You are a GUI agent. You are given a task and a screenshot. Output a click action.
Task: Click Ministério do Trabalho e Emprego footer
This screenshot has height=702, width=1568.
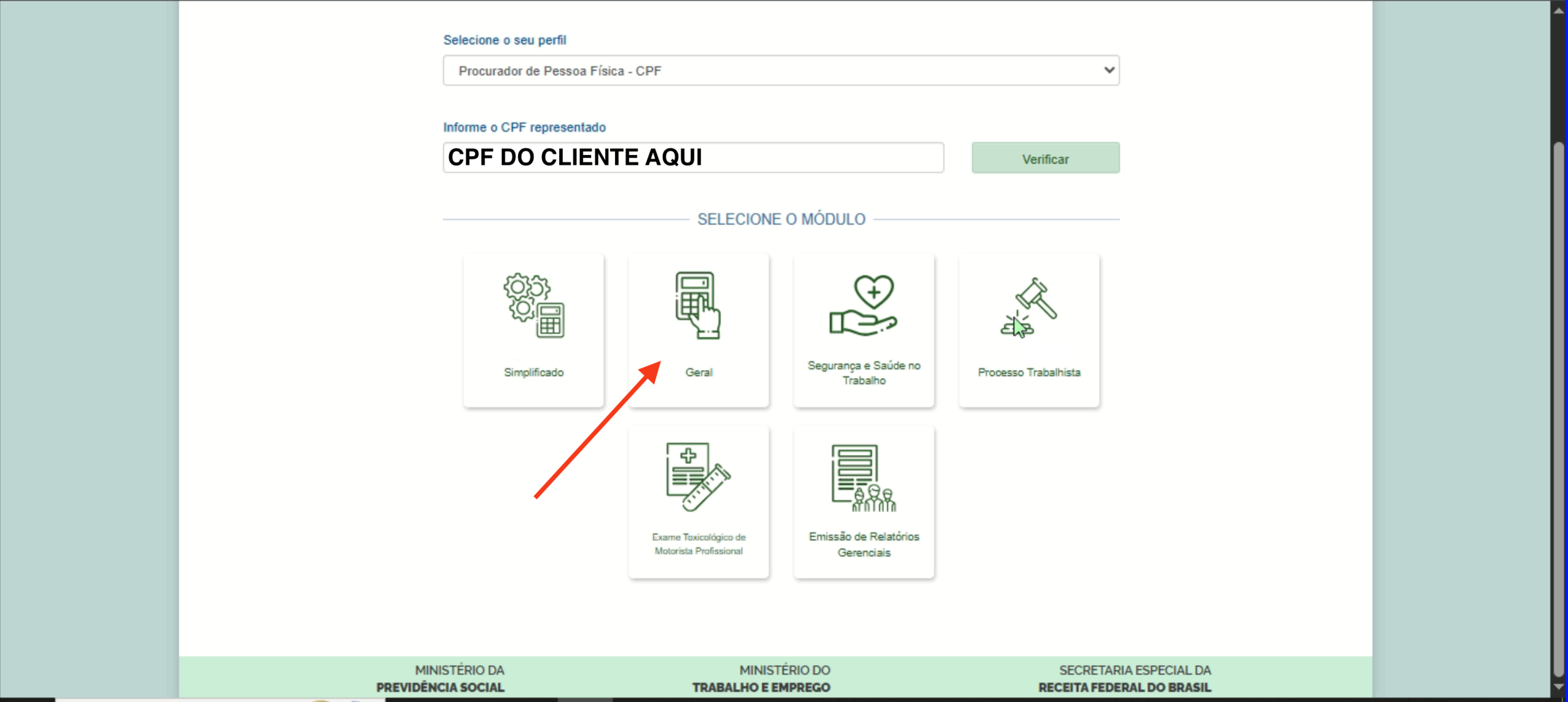pos(761,679)
